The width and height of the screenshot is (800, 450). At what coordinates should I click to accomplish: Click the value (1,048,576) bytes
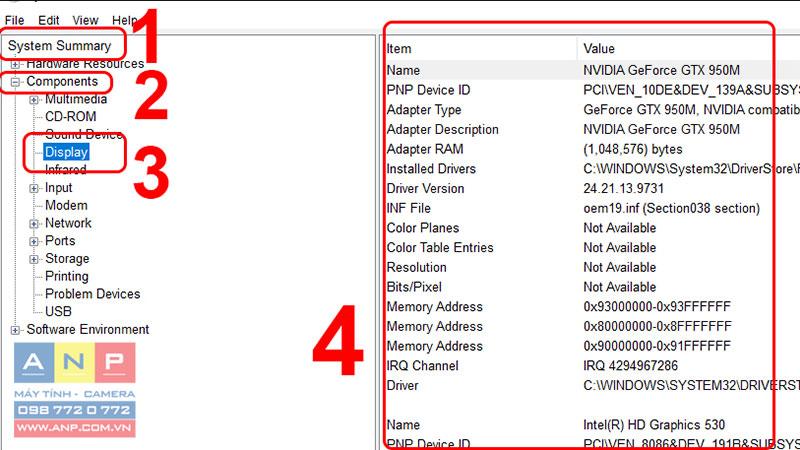633,149
